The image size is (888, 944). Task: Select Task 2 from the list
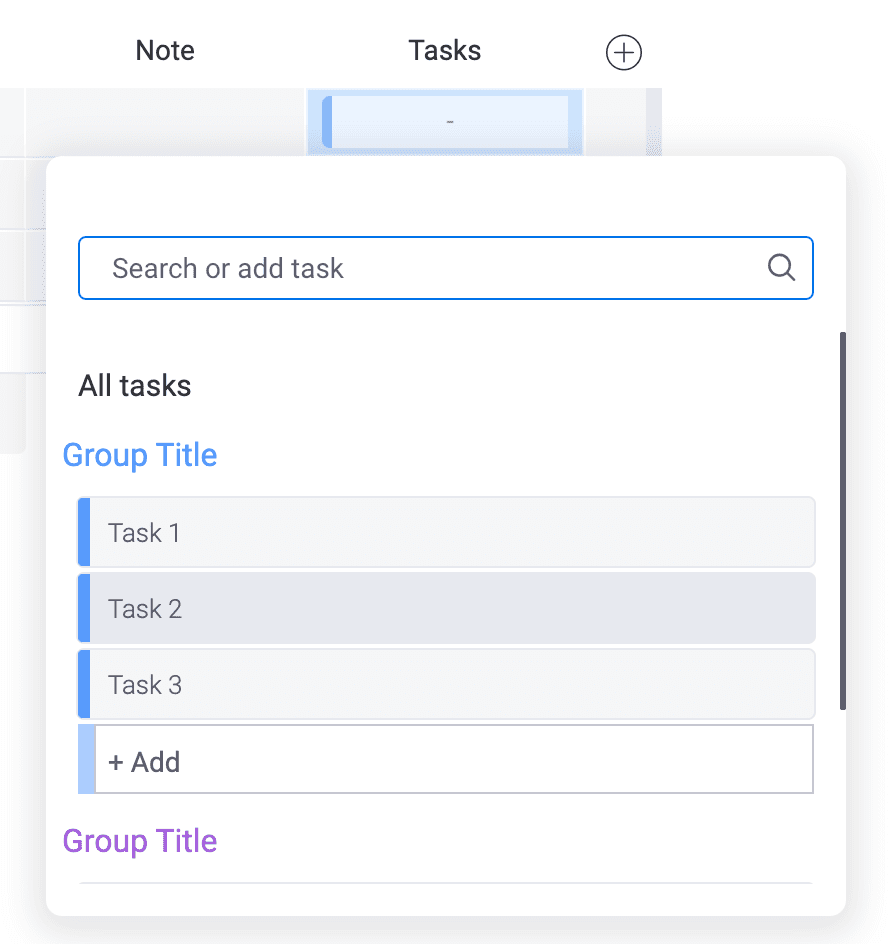pyautogui.click(x=446, y=608)
